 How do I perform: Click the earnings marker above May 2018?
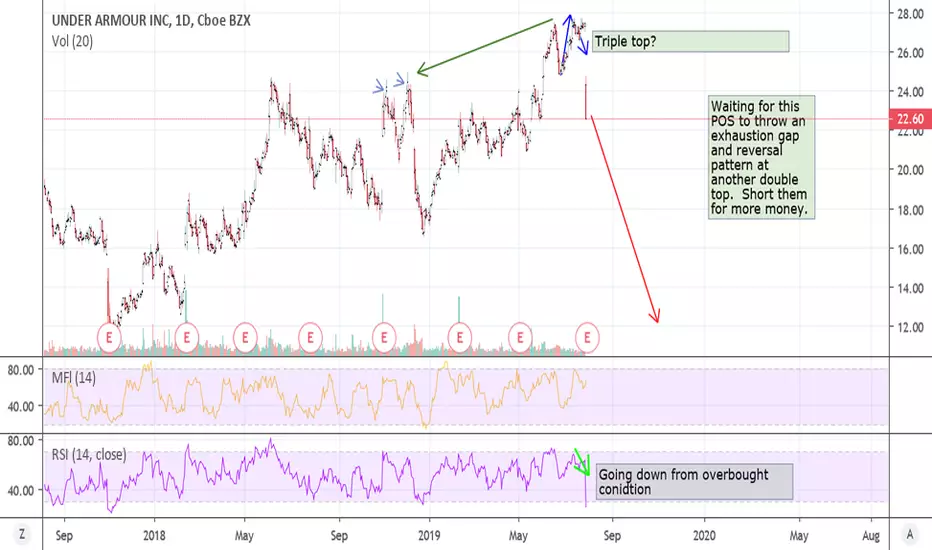tap(245, 338)
